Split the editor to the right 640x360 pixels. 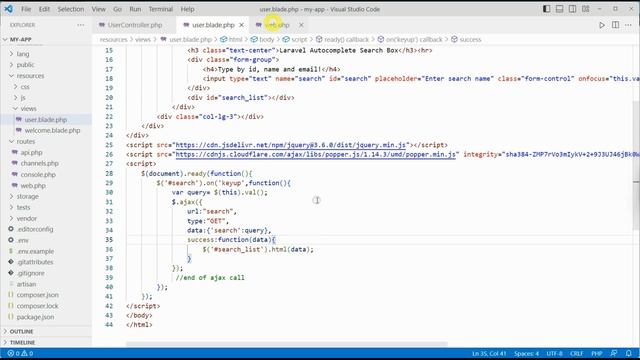click(615, 25)
